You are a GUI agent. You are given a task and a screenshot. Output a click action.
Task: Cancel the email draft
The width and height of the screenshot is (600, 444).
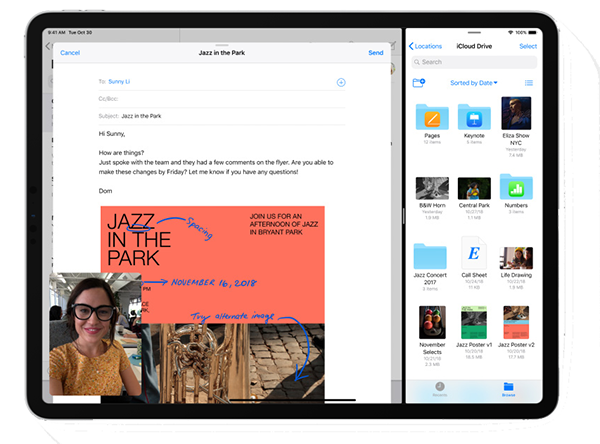[x=70, y=53]
